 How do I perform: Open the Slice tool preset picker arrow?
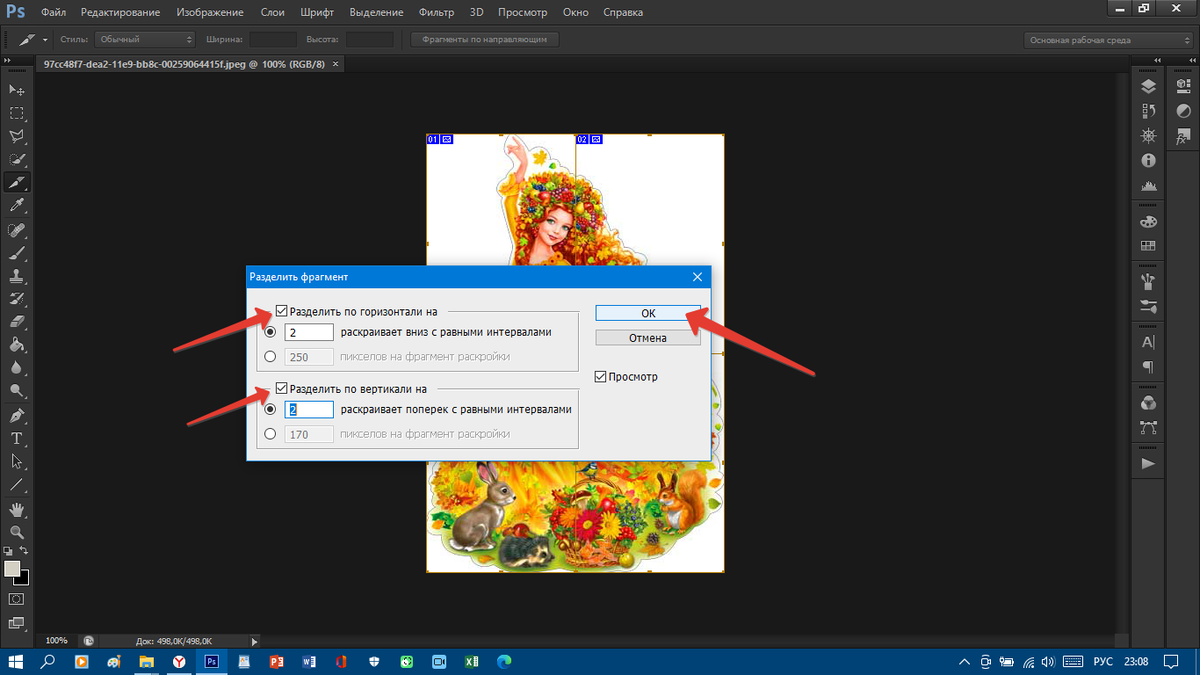tap(46, 40)
